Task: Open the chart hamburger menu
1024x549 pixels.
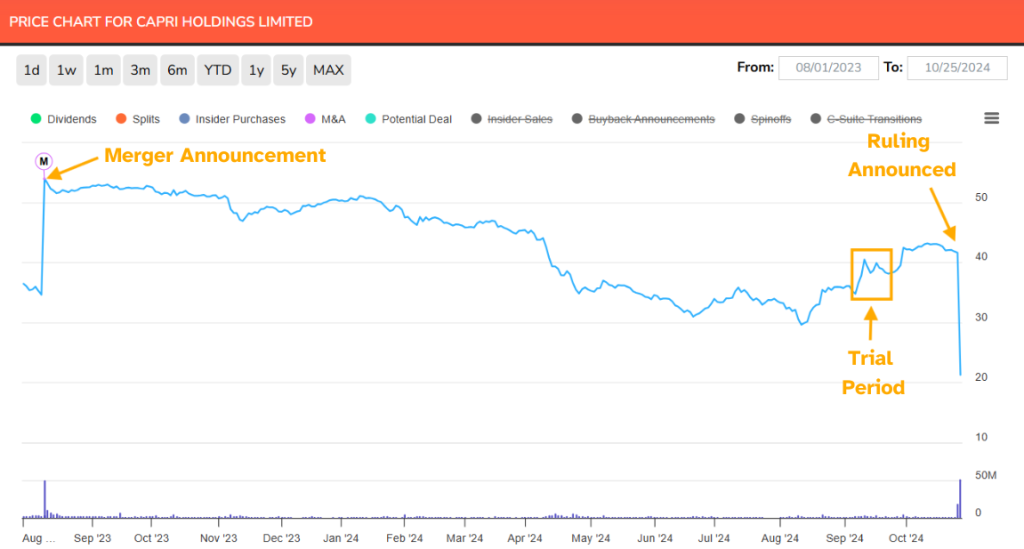Action: pyautogui.click(x=991, y=118)
